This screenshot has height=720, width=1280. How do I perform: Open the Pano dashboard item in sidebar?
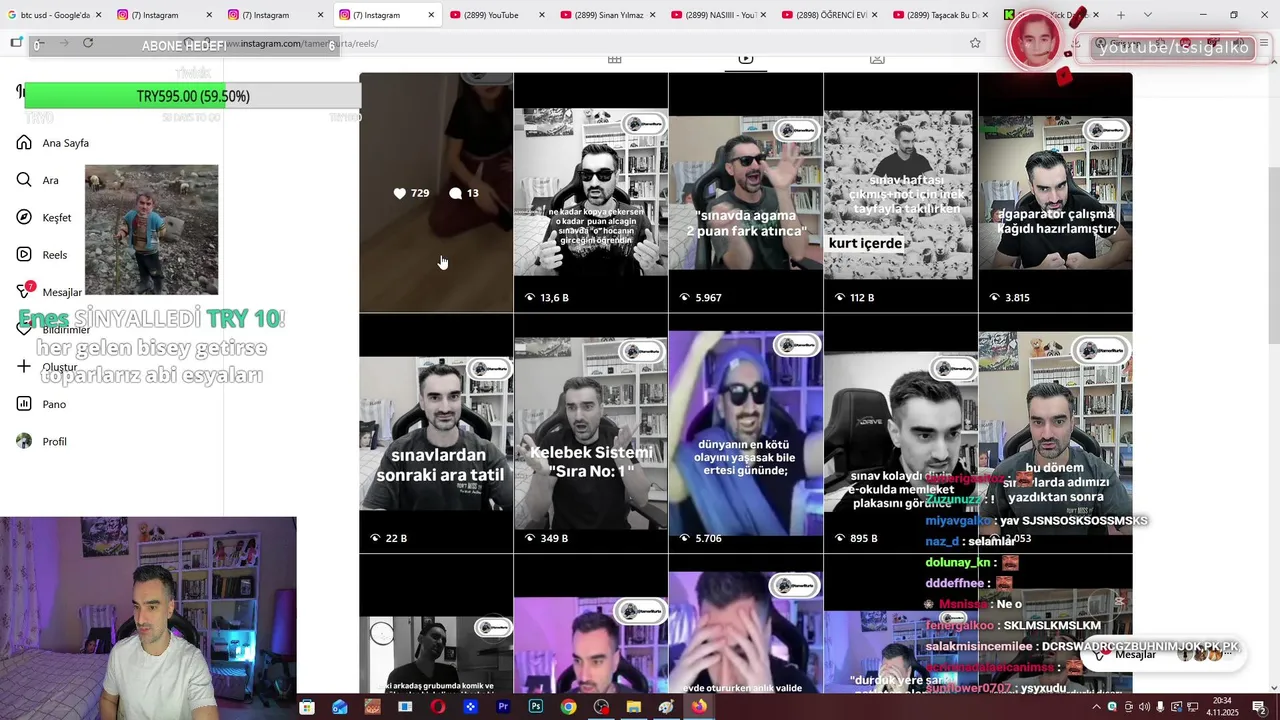tap(41, 404)
